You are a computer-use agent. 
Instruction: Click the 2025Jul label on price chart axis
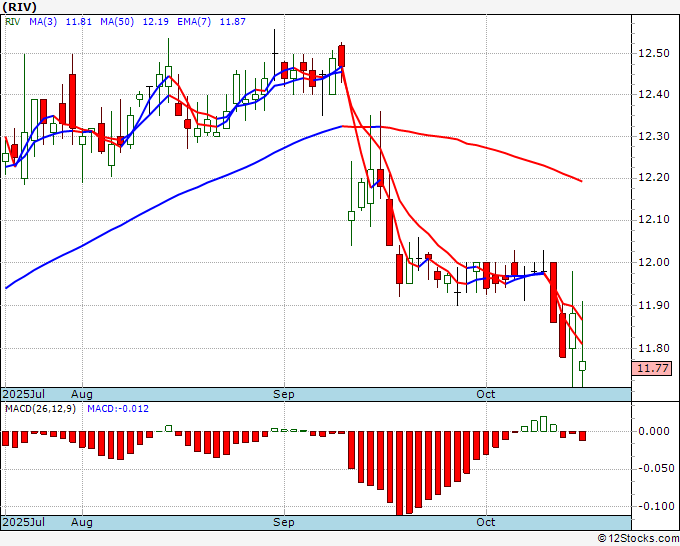click(24, 394)
